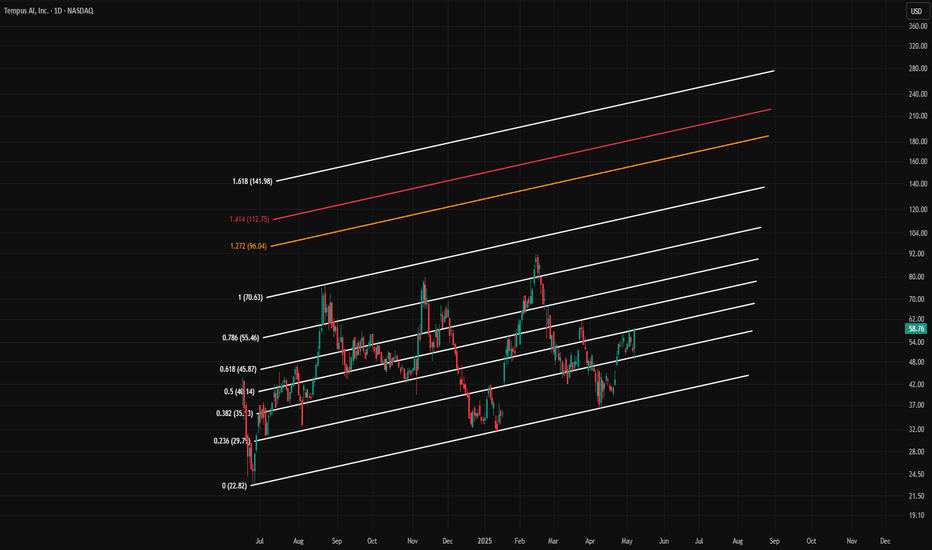Image resolution: width=932 pixels, height=550 pixels.
Task: Select the 0.786 (55.46) level label
Action: [241, 338]
